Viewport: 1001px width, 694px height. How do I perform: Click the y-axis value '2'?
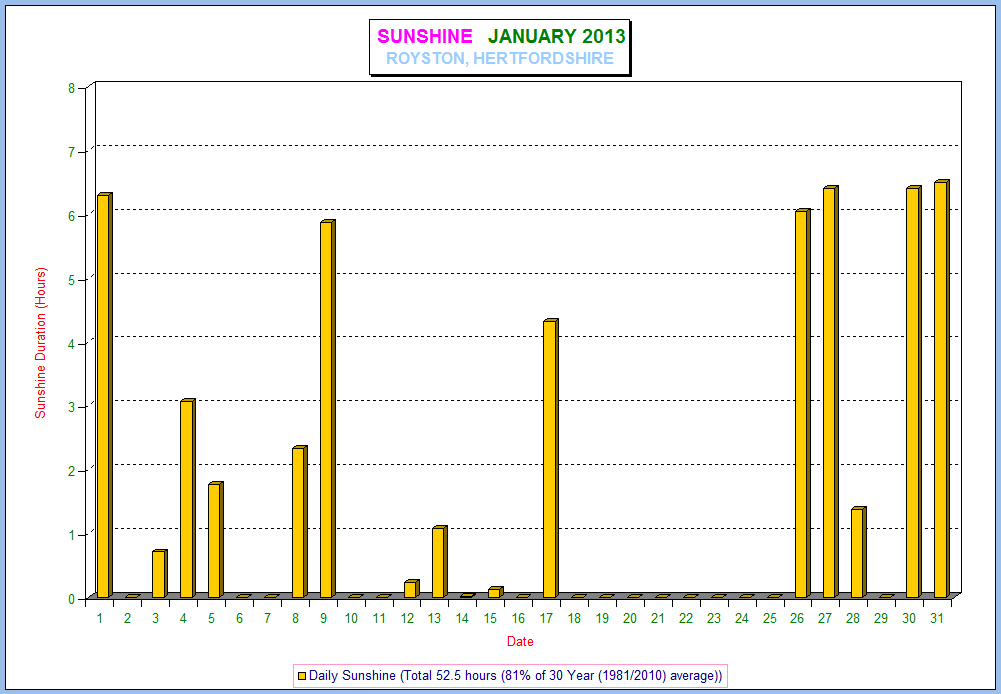(72, 471)
